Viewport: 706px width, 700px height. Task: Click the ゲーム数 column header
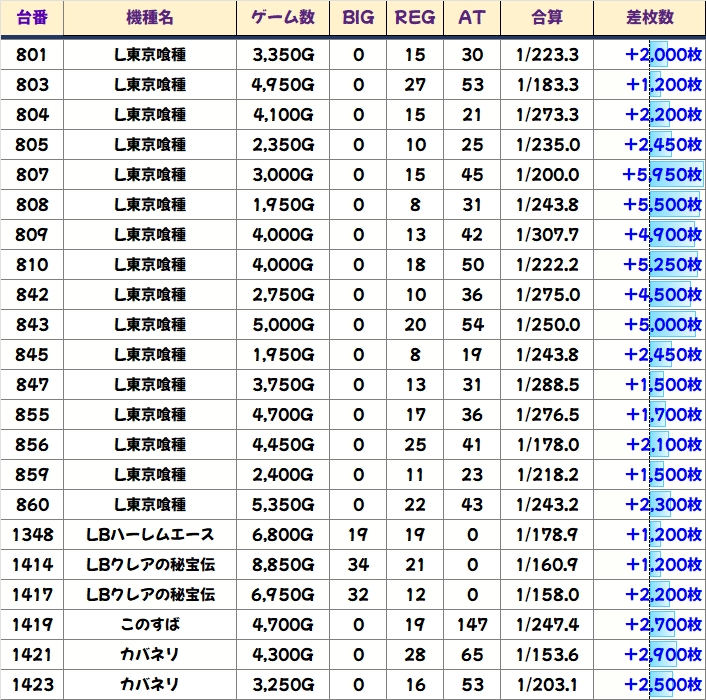tap(283, 18)
